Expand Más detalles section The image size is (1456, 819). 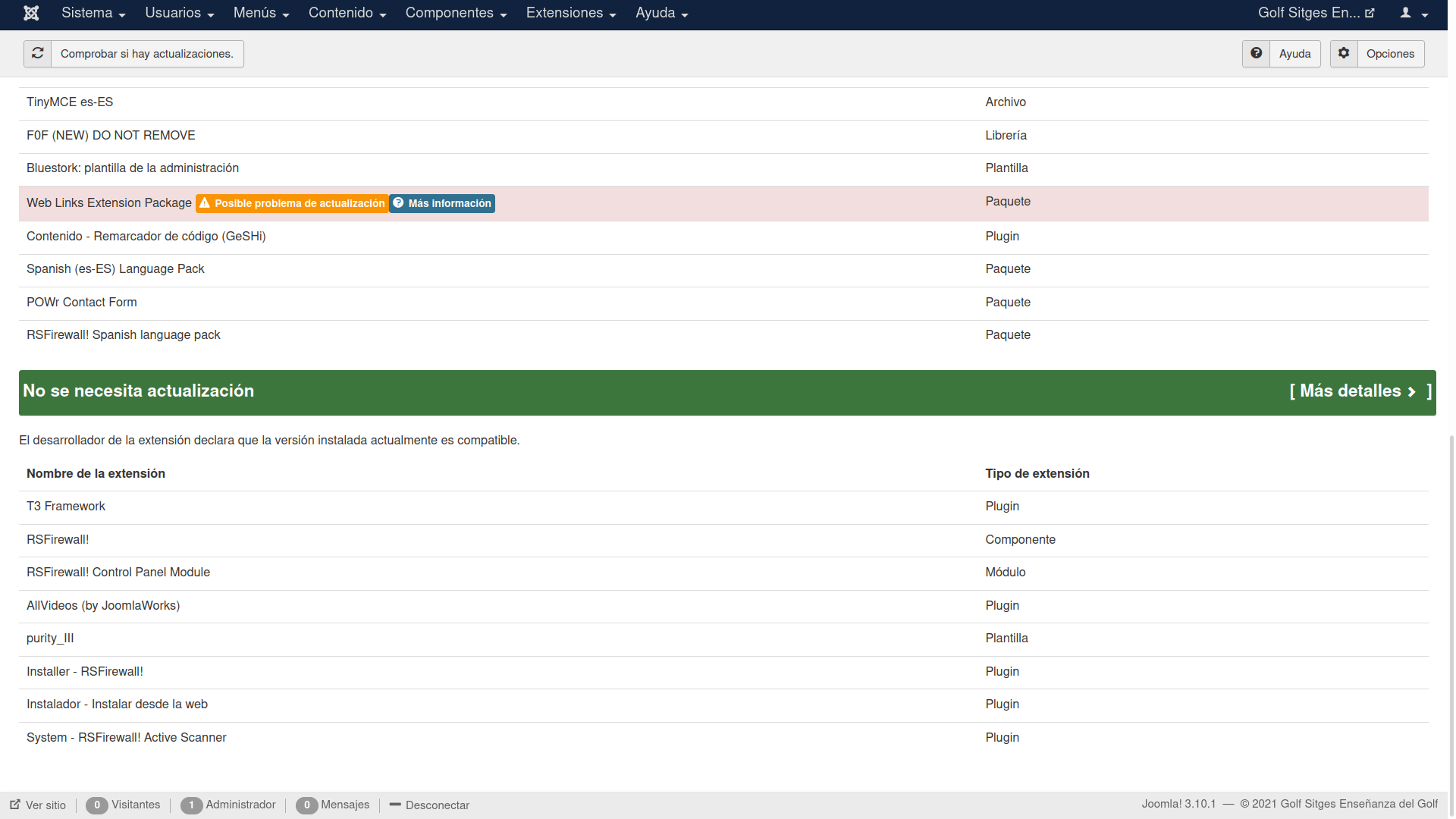click(1360, 391)
